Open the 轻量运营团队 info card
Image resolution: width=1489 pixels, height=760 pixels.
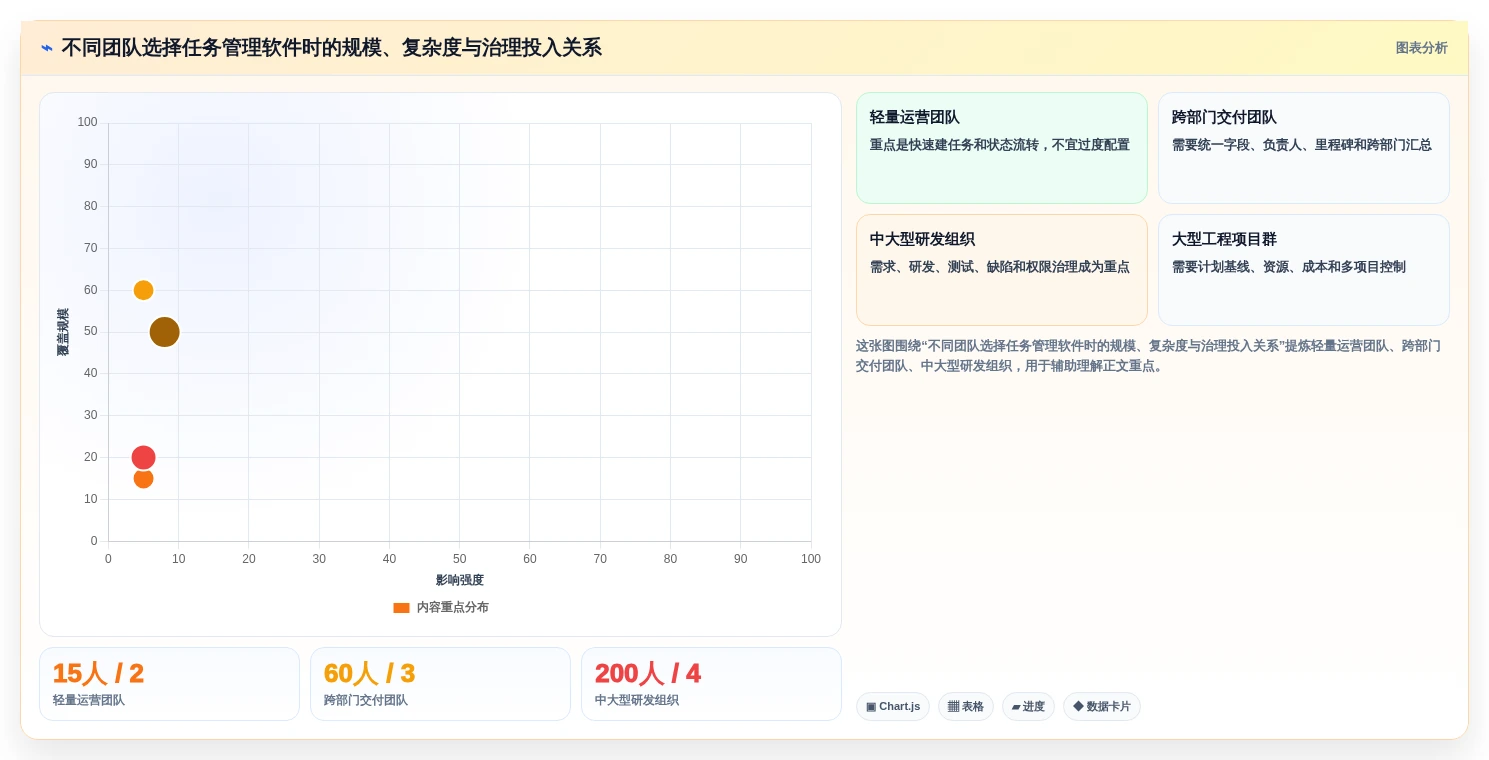[x=1001, y=148]
